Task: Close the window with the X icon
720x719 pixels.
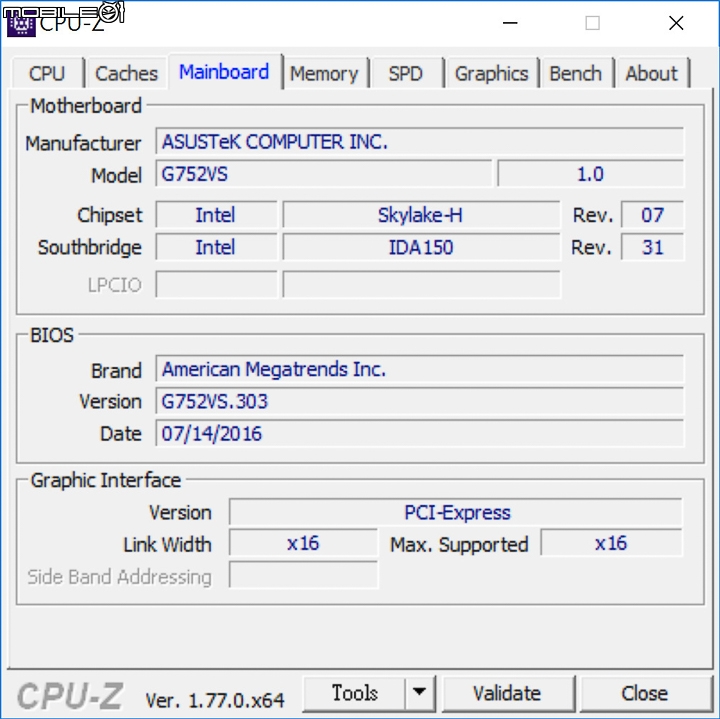Action: pos(676,23)
